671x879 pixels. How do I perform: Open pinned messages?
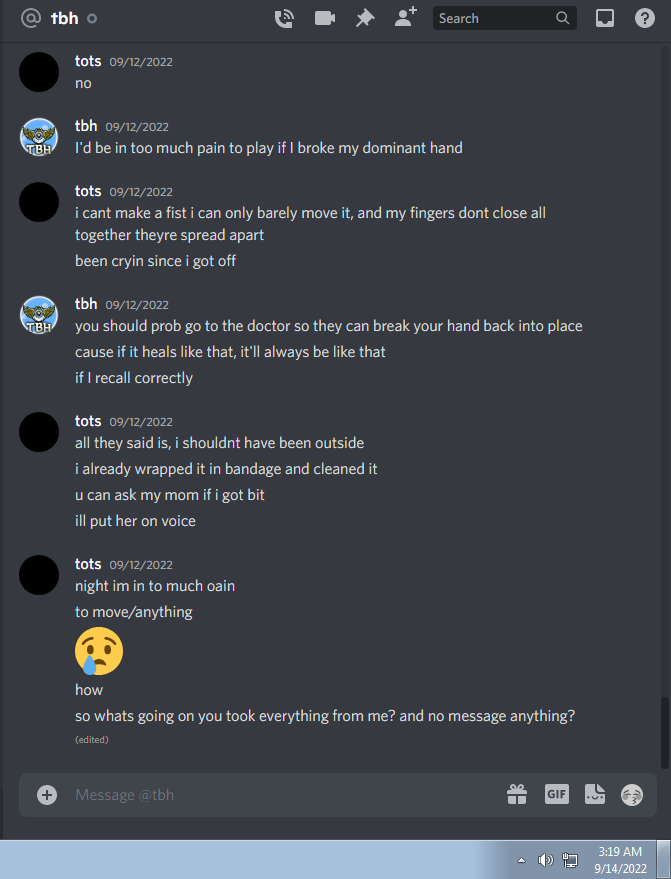pos(365,18)
